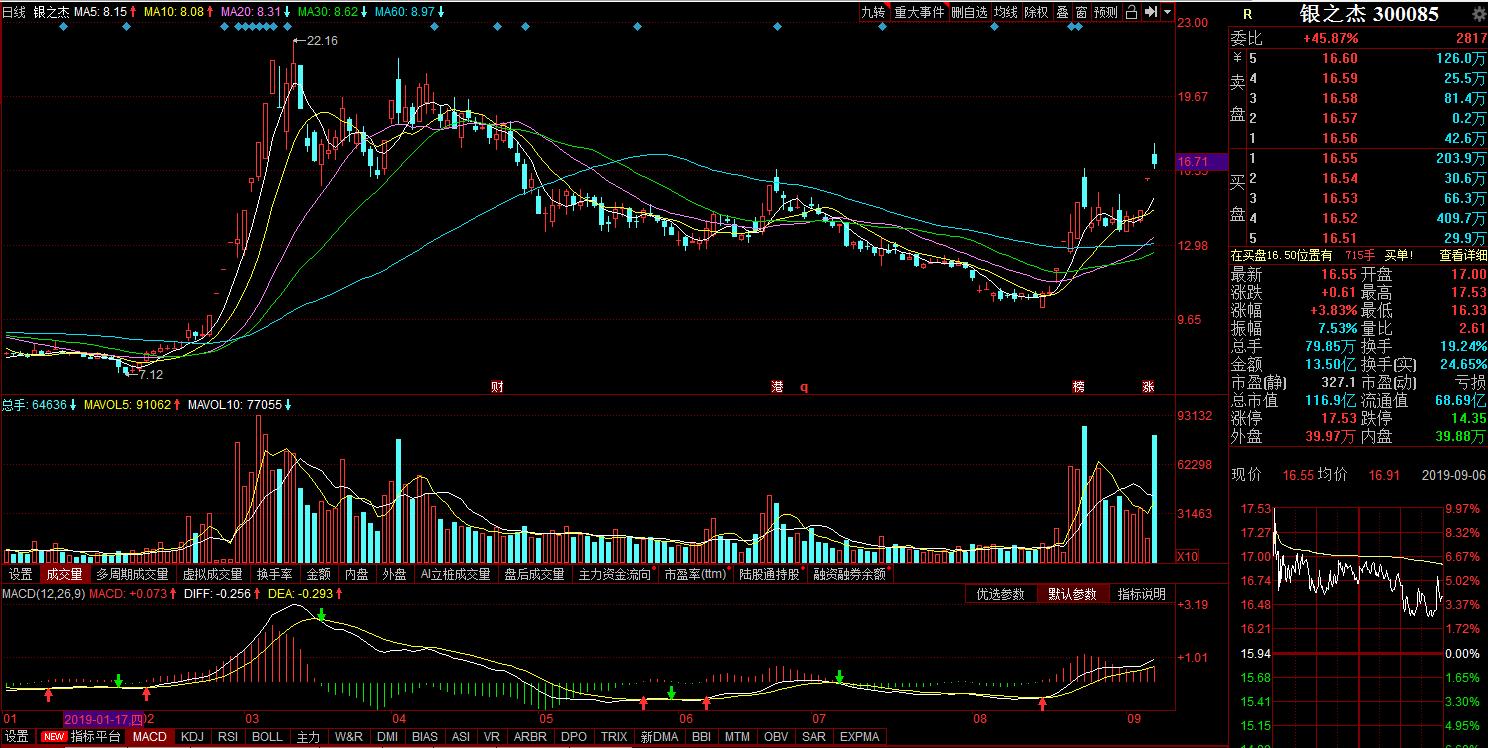1488x748 pixels.
Task: Click the ¥ symbol in sell panel
Action: [x=1237, y=58]
